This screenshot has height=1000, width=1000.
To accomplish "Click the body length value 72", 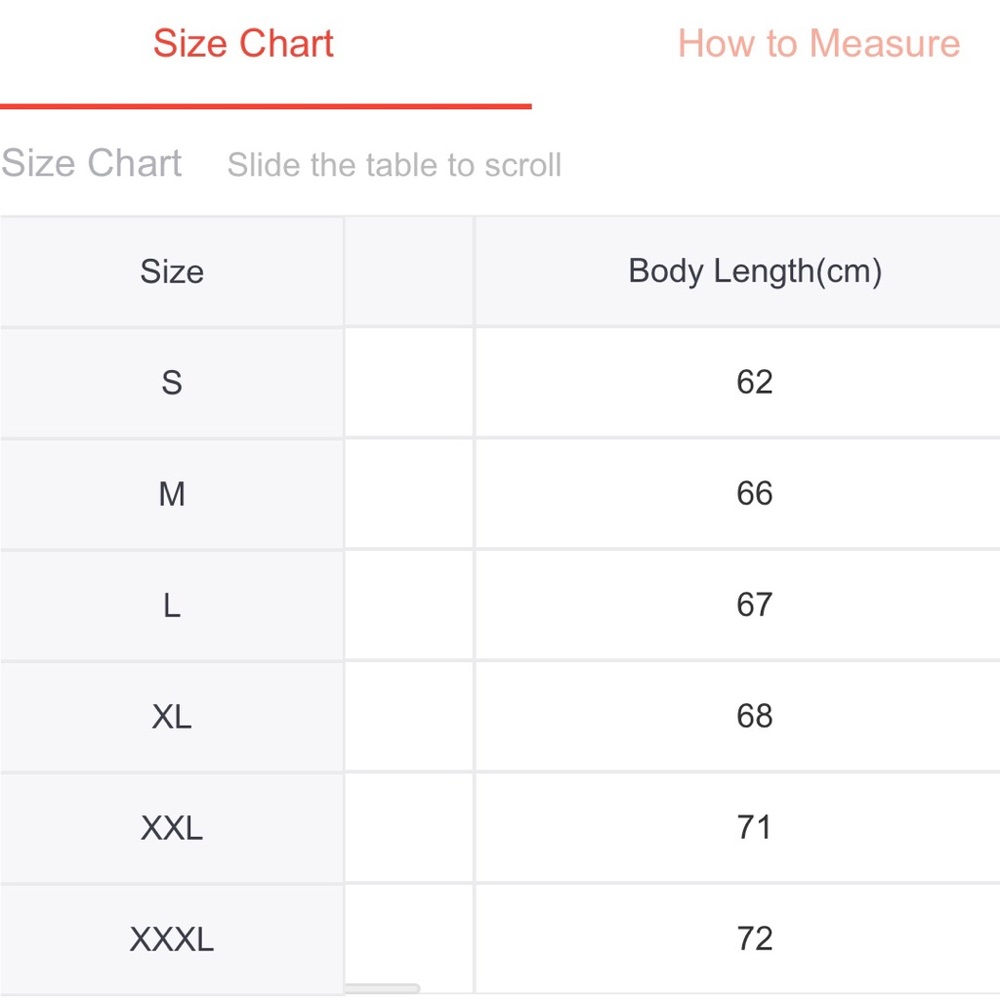I will 754,938.
